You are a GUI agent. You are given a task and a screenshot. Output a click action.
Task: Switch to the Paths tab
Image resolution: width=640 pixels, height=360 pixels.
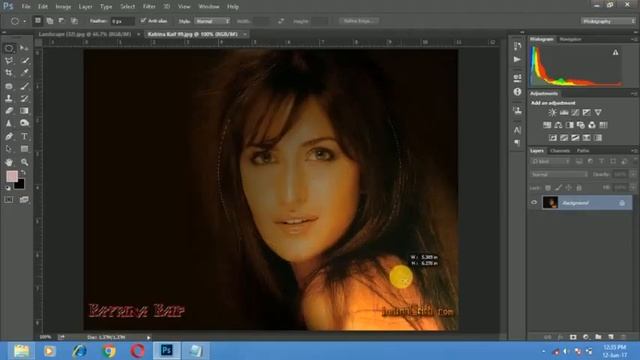583,151
